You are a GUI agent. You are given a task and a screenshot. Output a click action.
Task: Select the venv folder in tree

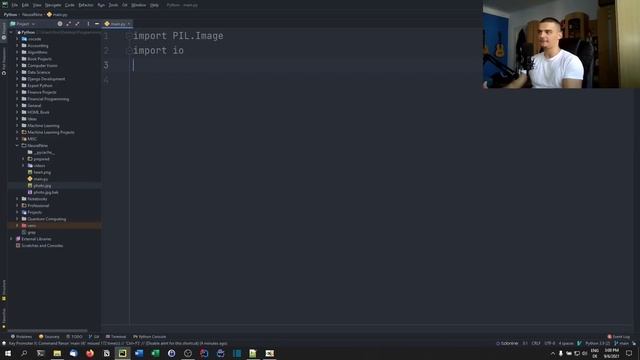click(32, 226)
